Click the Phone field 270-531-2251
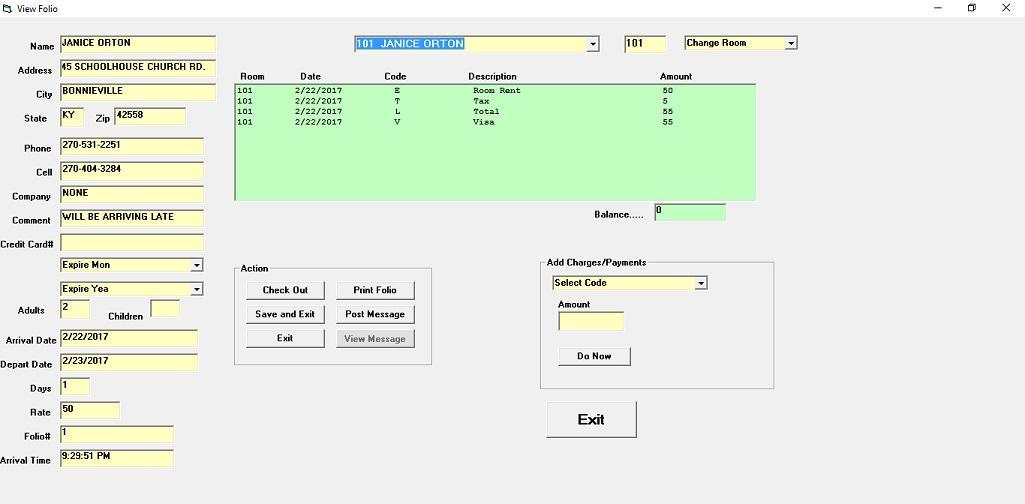 click(x=131, y=146)
